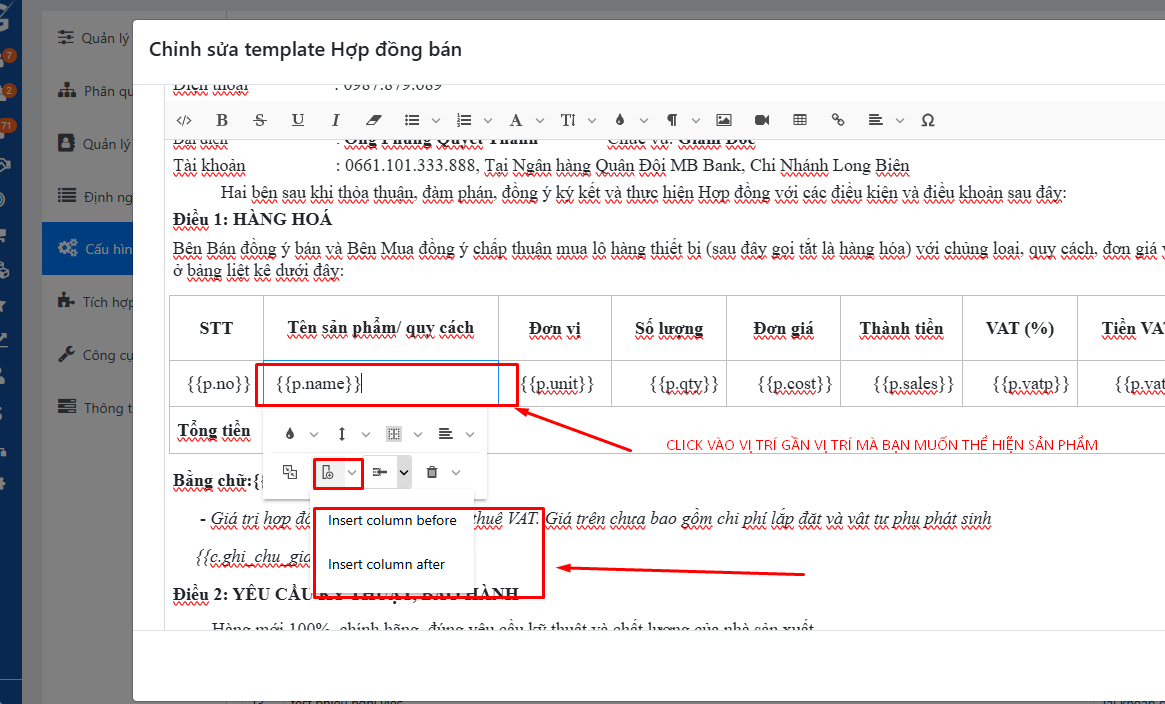Toggle bold formatting
The width and height of the screenshot is (1165, 704).
pyautogui.click(x=222, y=120)
